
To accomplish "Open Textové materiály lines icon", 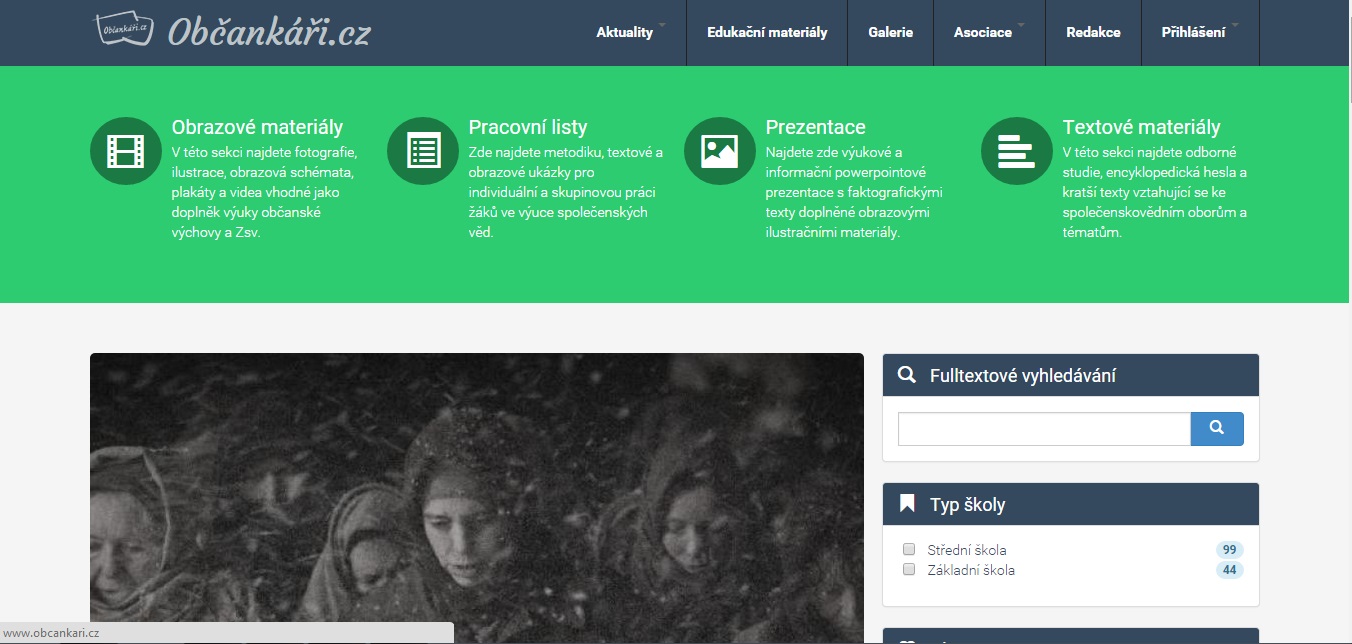I will coord(1016,151).
